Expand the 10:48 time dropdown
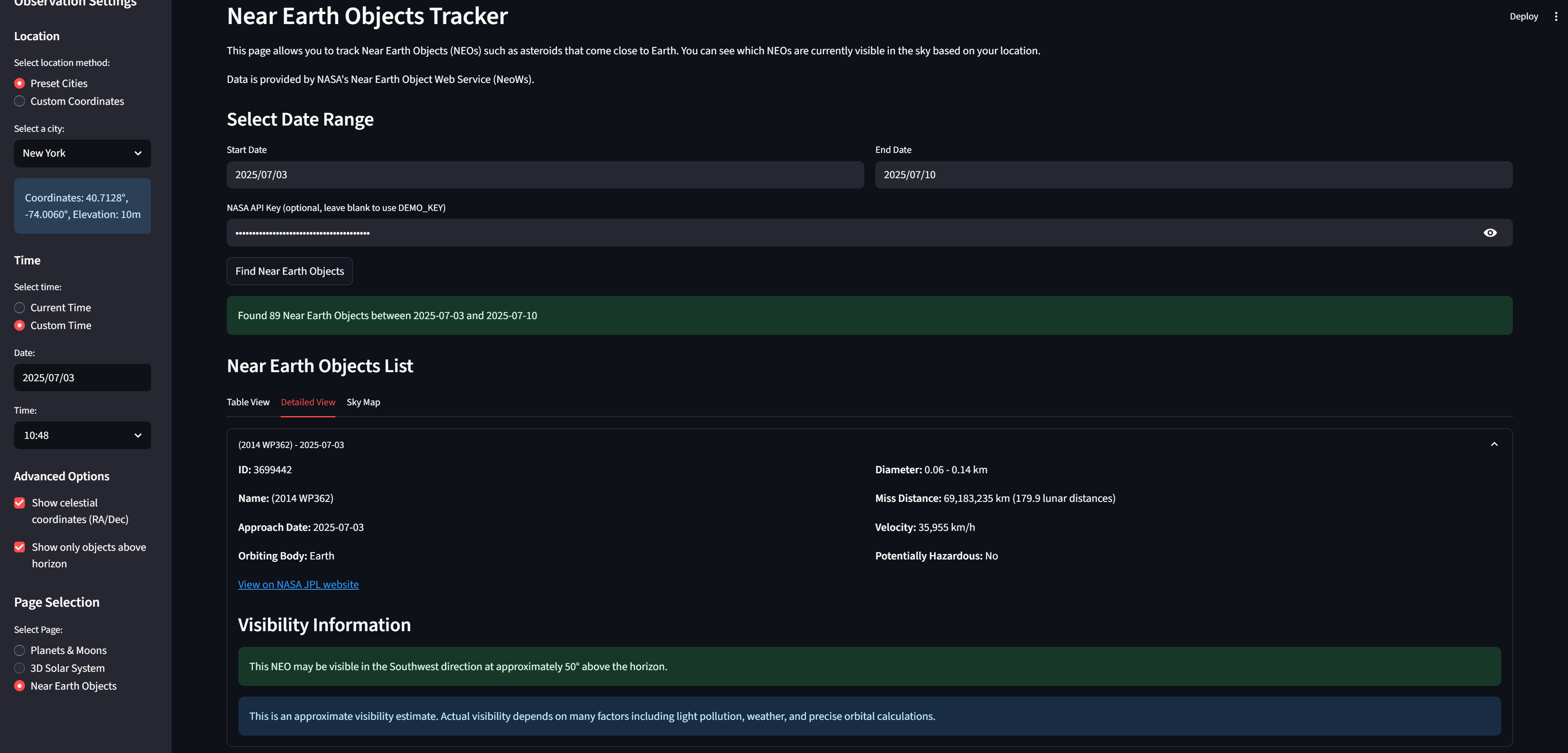Screen dimensions: 1568x753 pyautogui.click(x=82, y=436)
